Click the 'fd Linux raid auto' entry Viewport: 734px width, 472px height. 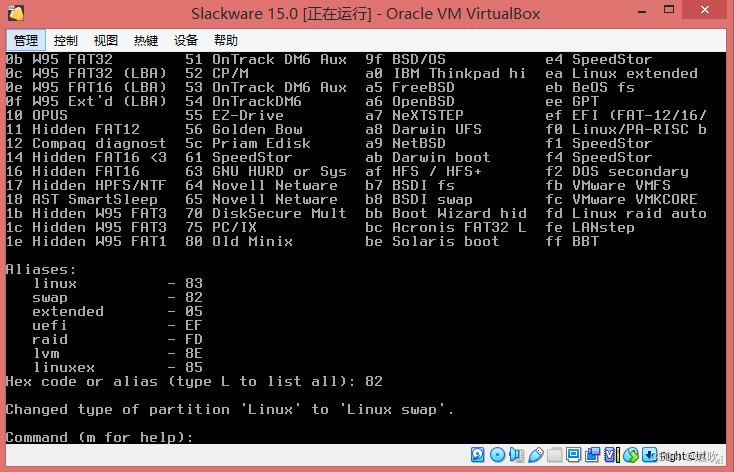point(626,214)
